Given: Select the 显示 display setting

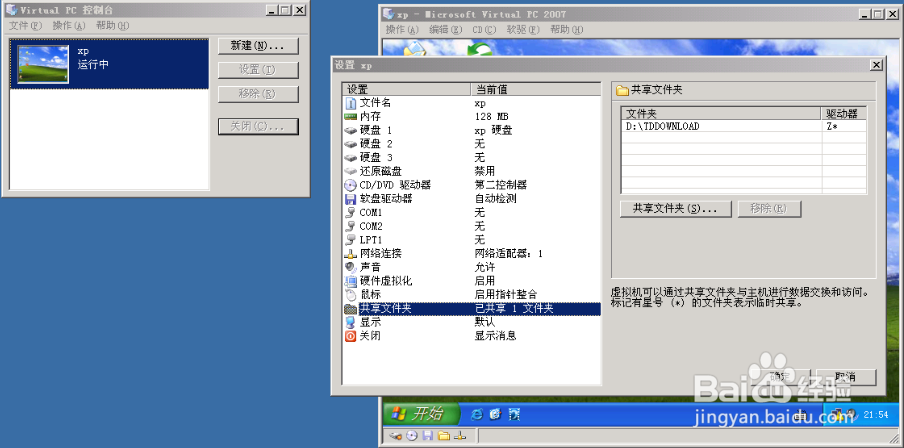Looking at the screenshot, I should 472,322.
